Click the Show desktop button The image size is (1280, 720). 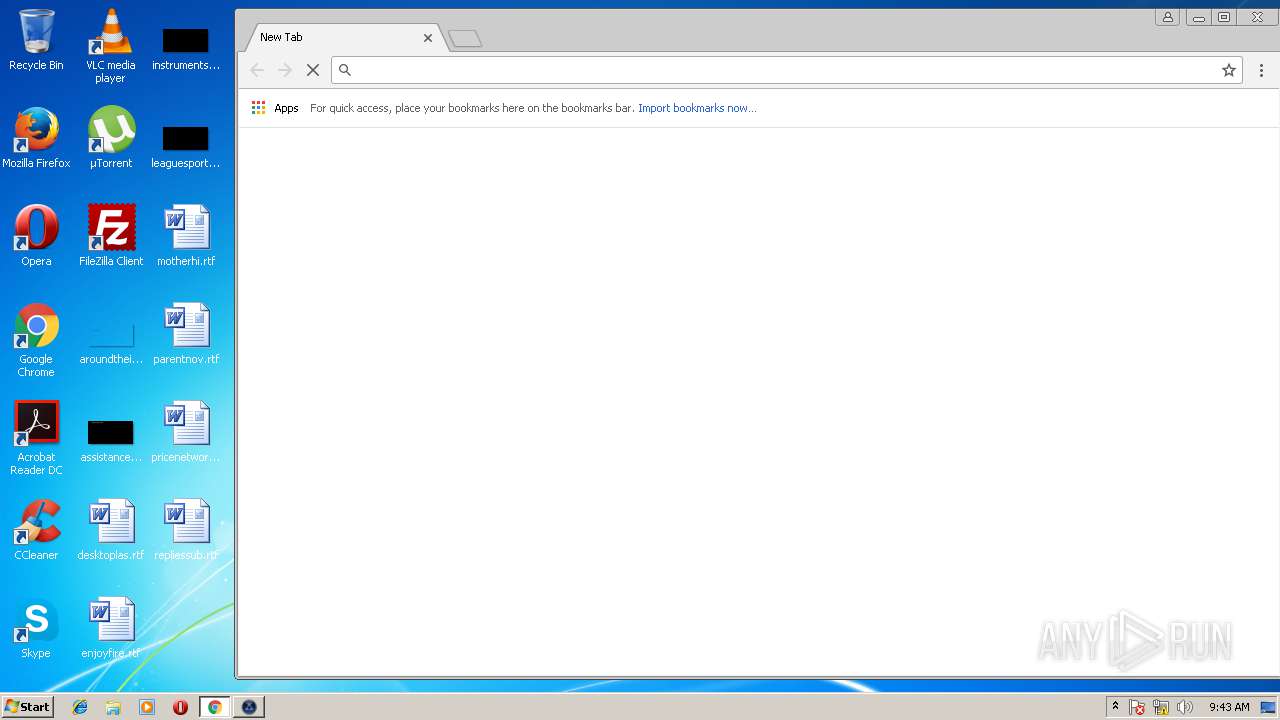point(1269,707)
